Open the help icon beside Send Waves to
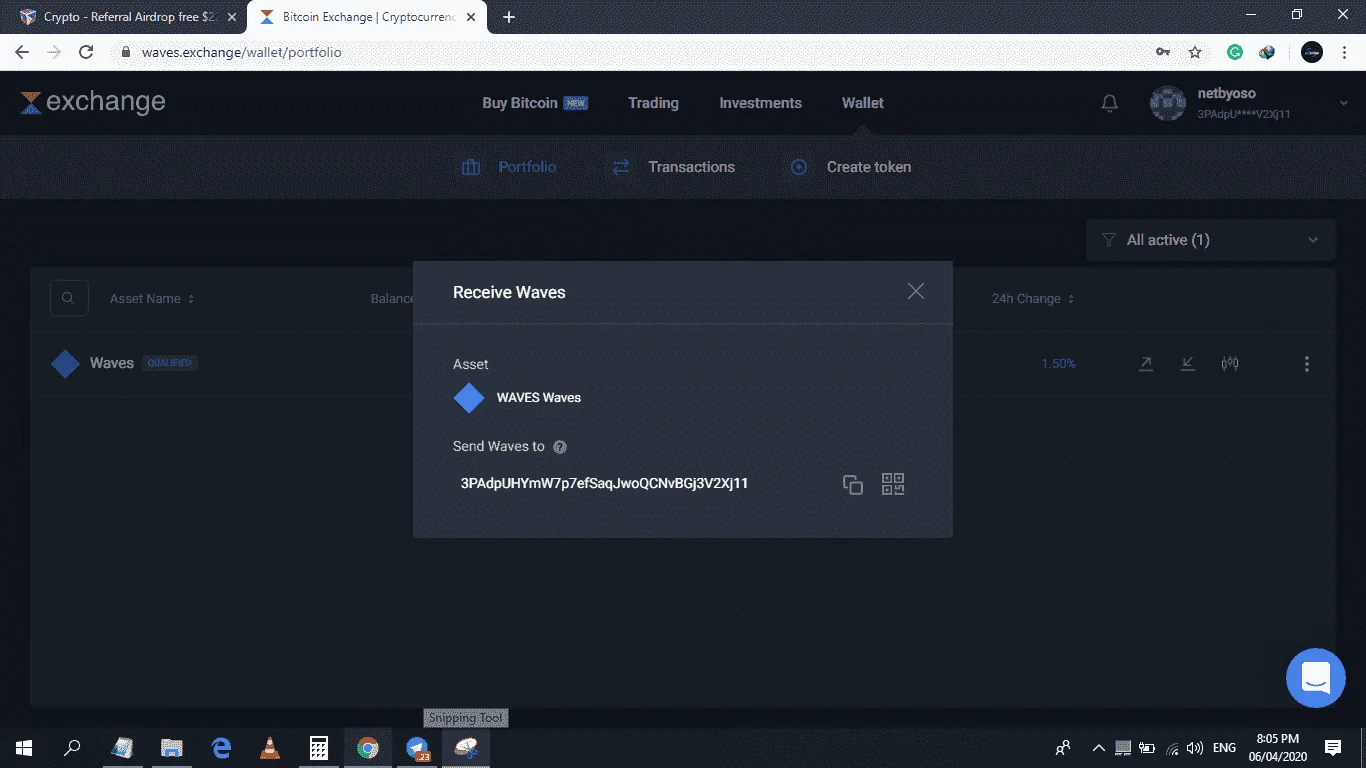The image size is (1366, 768). (560, 447)
